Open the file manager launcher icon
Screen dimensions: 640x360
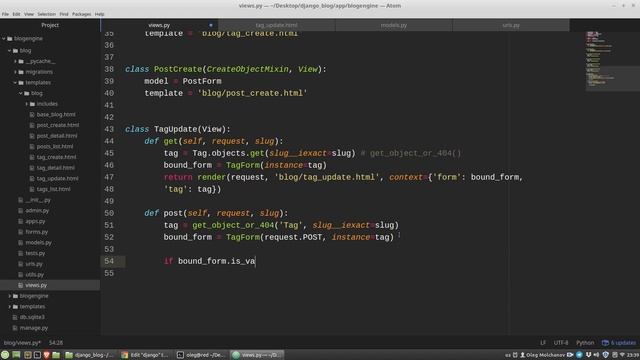click(x=56, y=355)
